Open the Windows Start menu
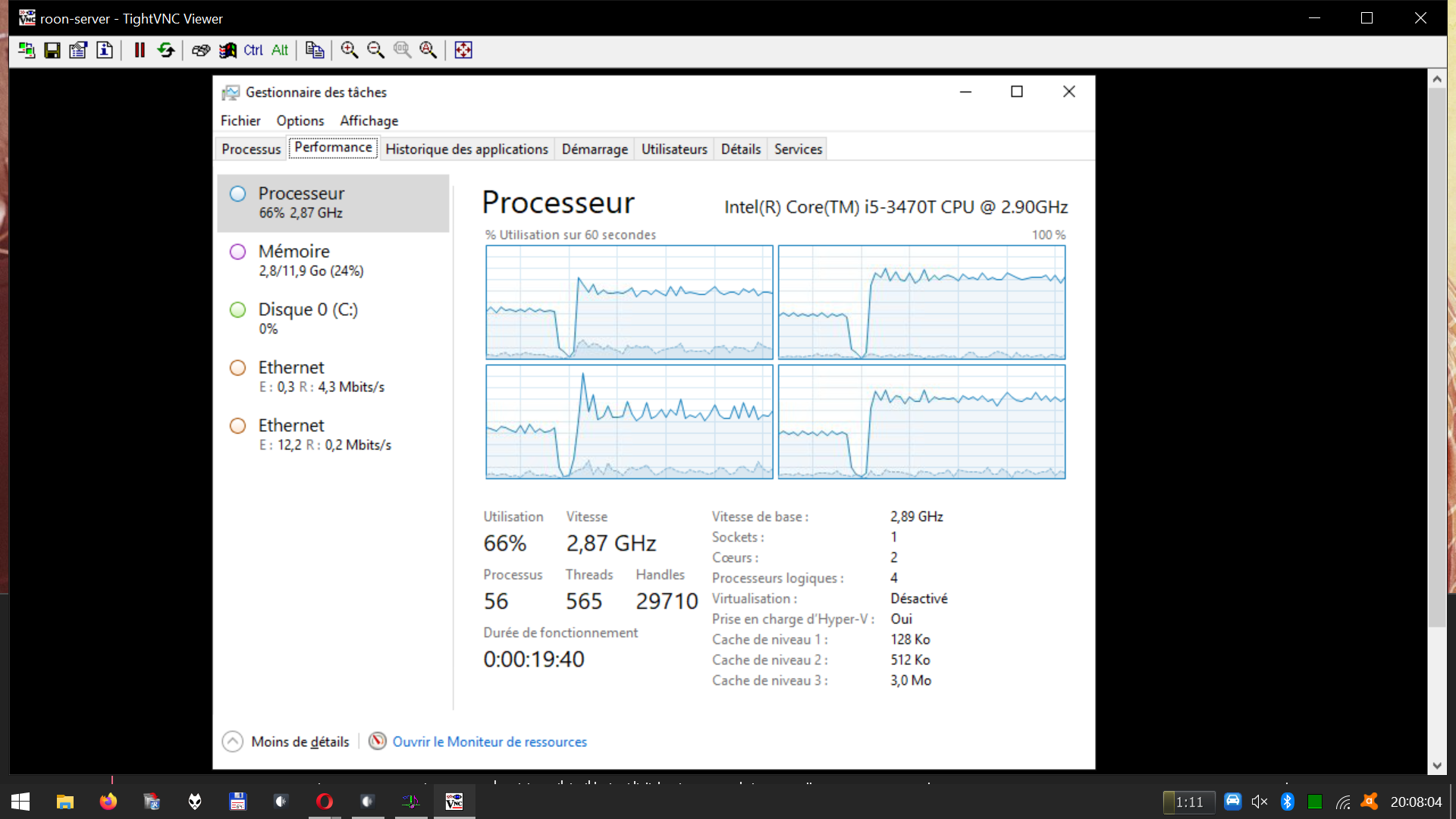This screenshot has width=1456, height=819. coord(20,802)
